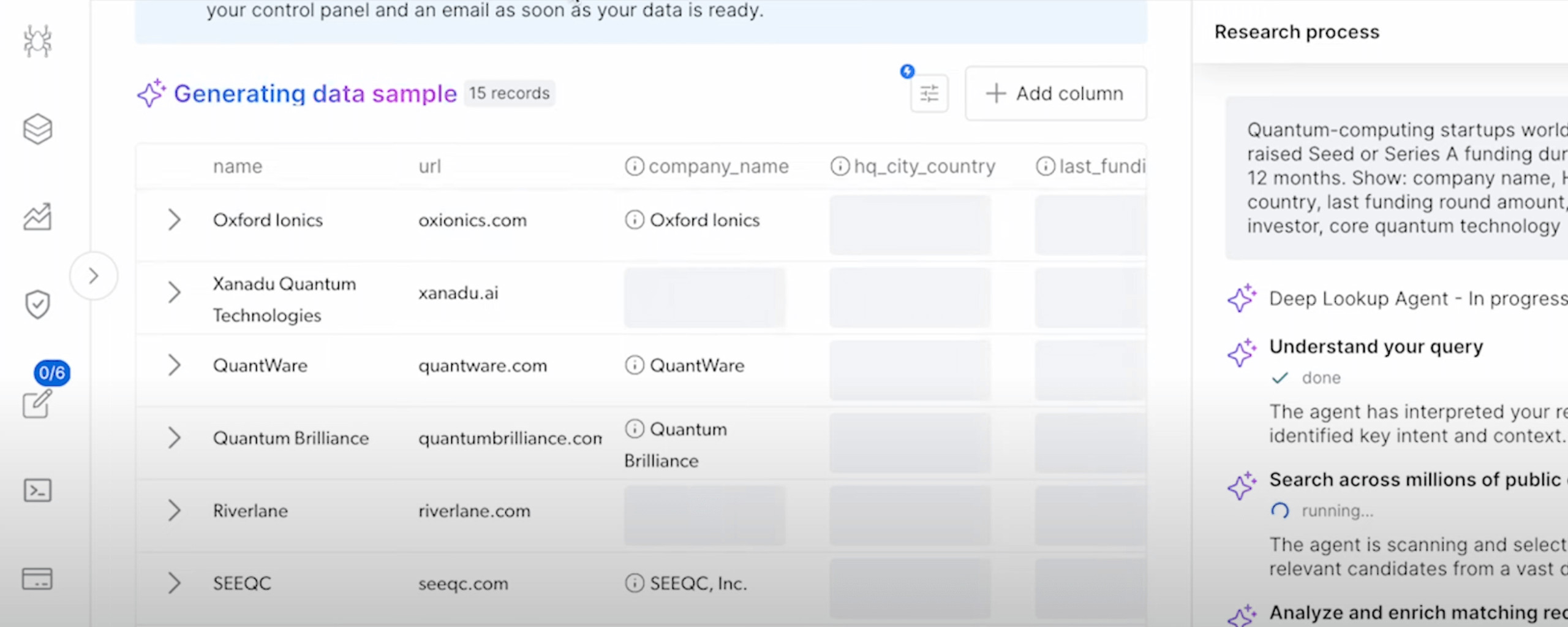
Task: Click the info icon in SEEQC, Inc. cell
Action: click(635, 583)
